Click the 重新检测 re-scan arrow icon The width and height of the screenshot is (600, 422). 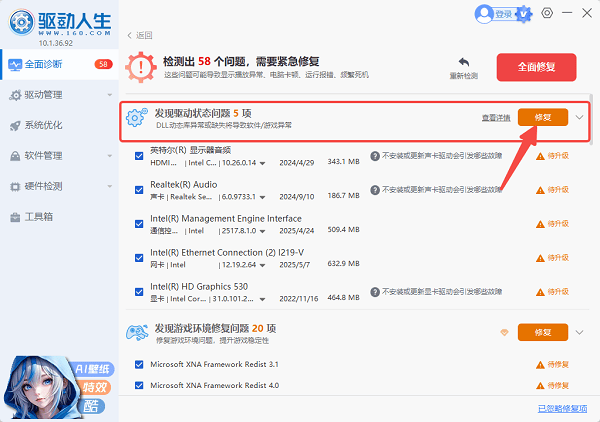[464, 61]
